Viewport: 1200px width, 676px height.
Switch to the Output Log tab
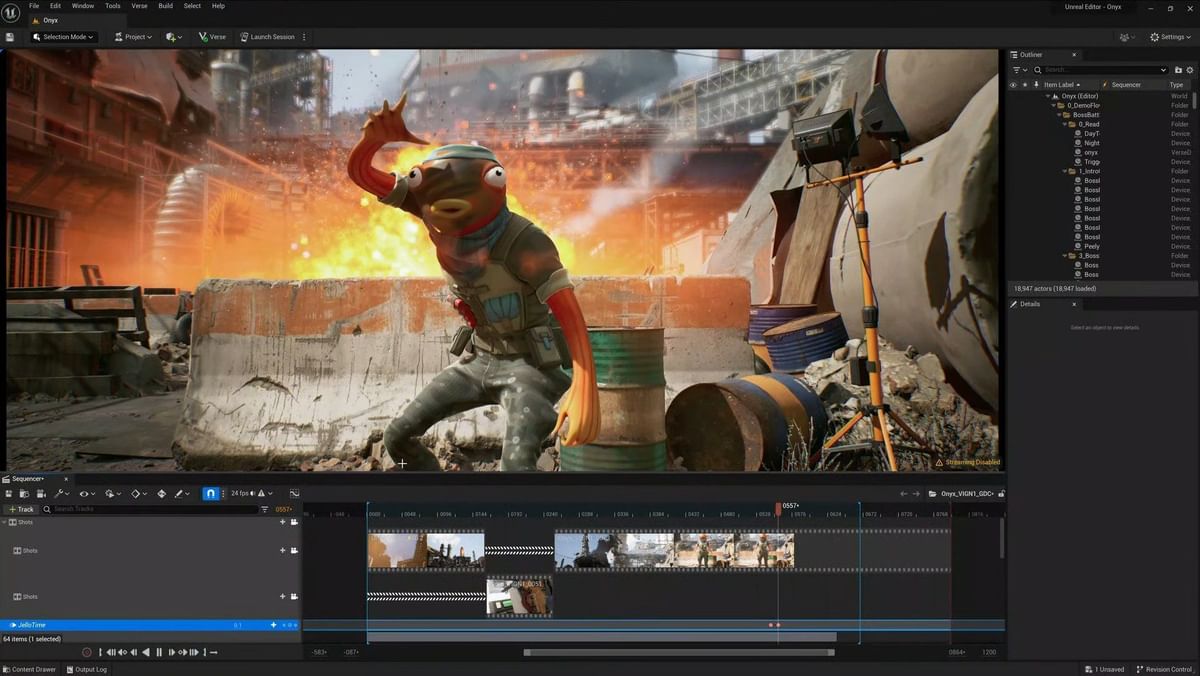89,669
